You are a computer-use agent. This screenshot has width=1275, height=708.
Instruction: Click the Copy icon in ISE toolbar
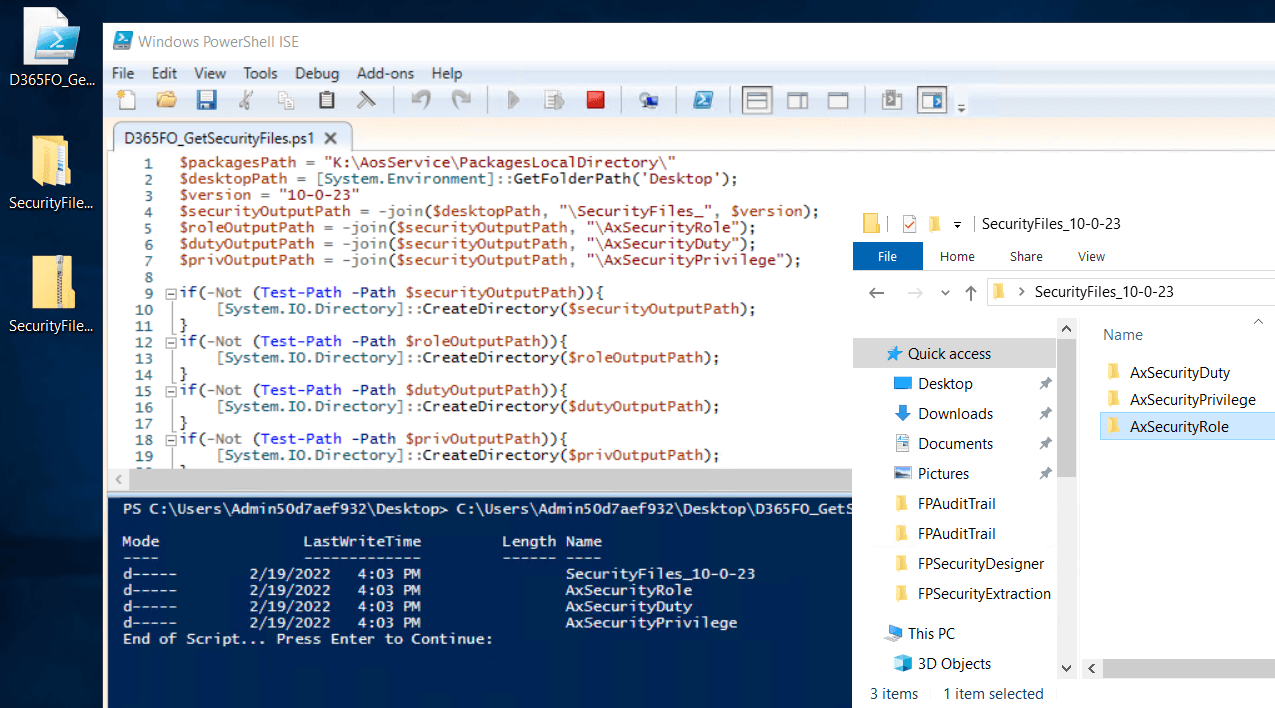(x=286, y=100)
